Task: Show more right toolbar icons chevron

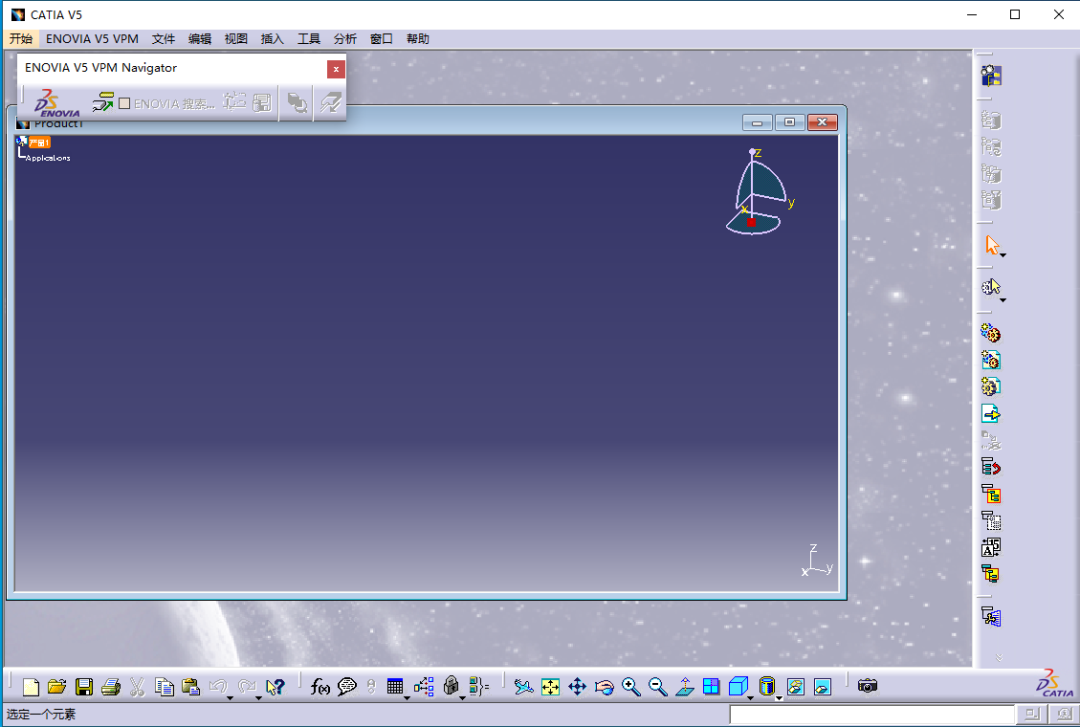Action: [999, 657]
